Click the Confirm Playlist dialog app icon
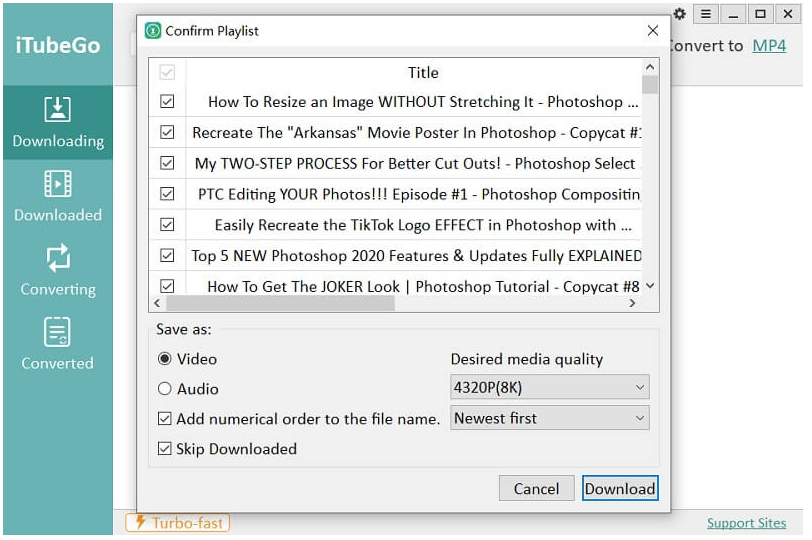The height and width of the screenshot is (540, 812). coord(153,31)
